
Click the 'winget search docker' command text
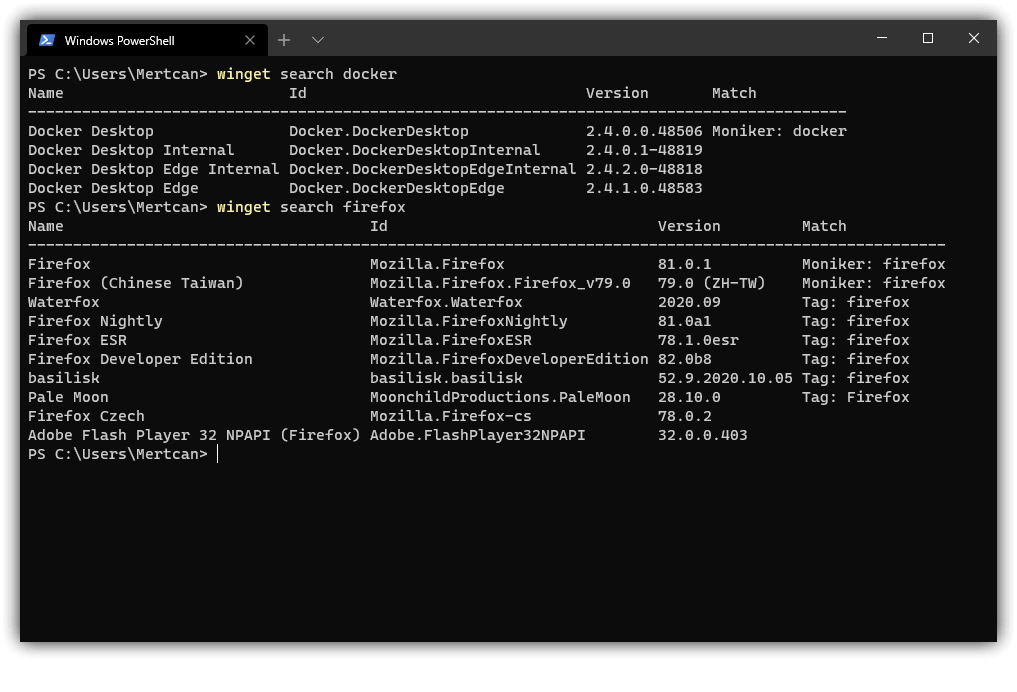(x=306, y=74)
